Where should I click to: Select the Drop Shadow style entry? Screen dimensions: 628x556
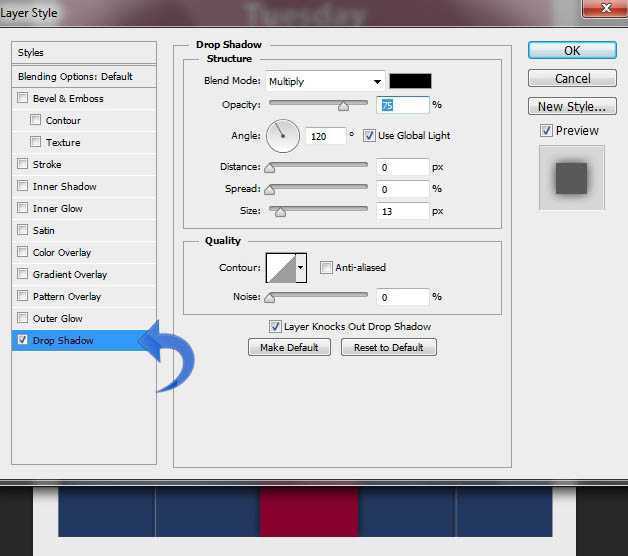pos(84,340)
